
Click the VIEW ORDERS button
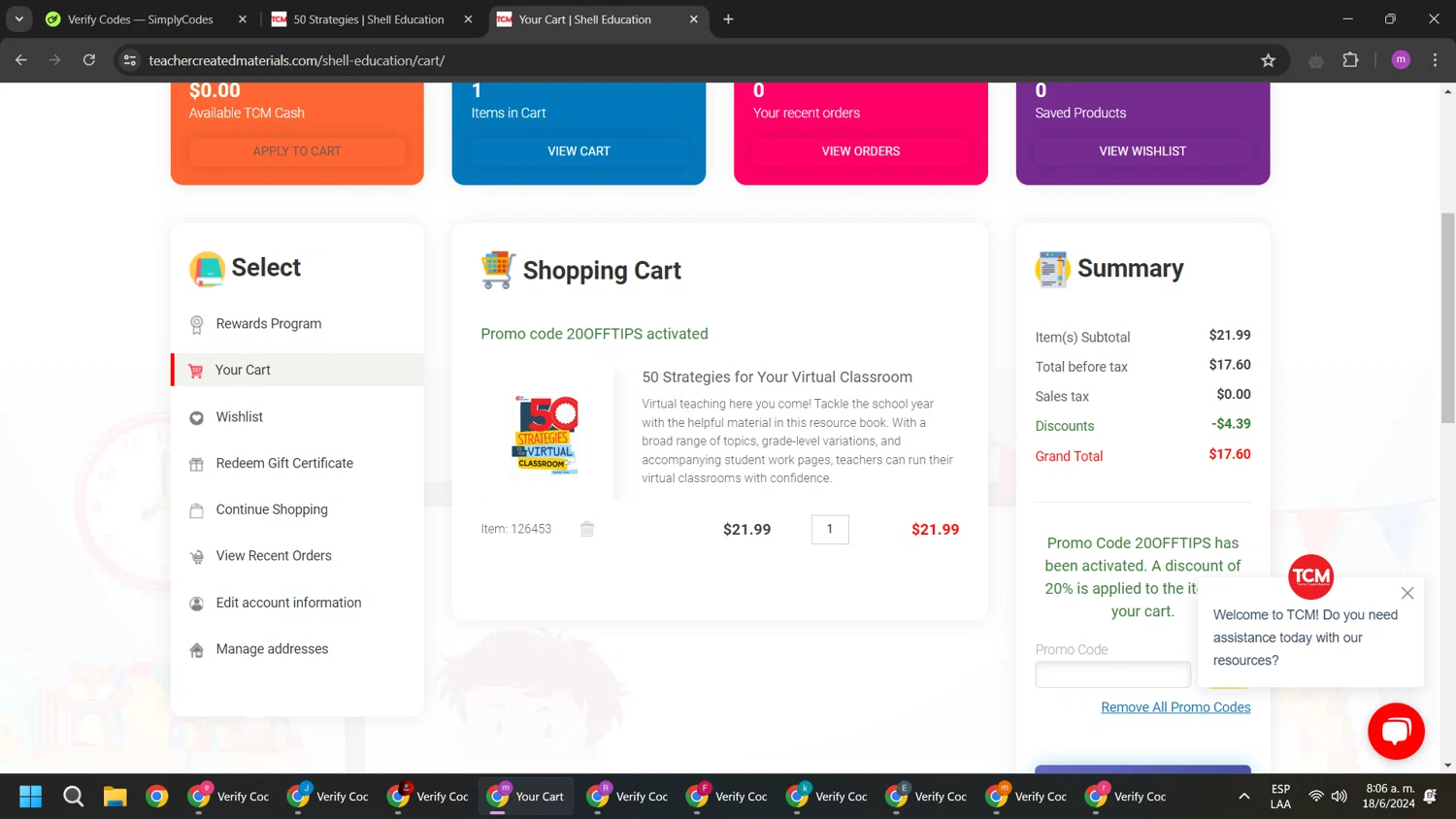pyautogui.click(x=861, y=151)
